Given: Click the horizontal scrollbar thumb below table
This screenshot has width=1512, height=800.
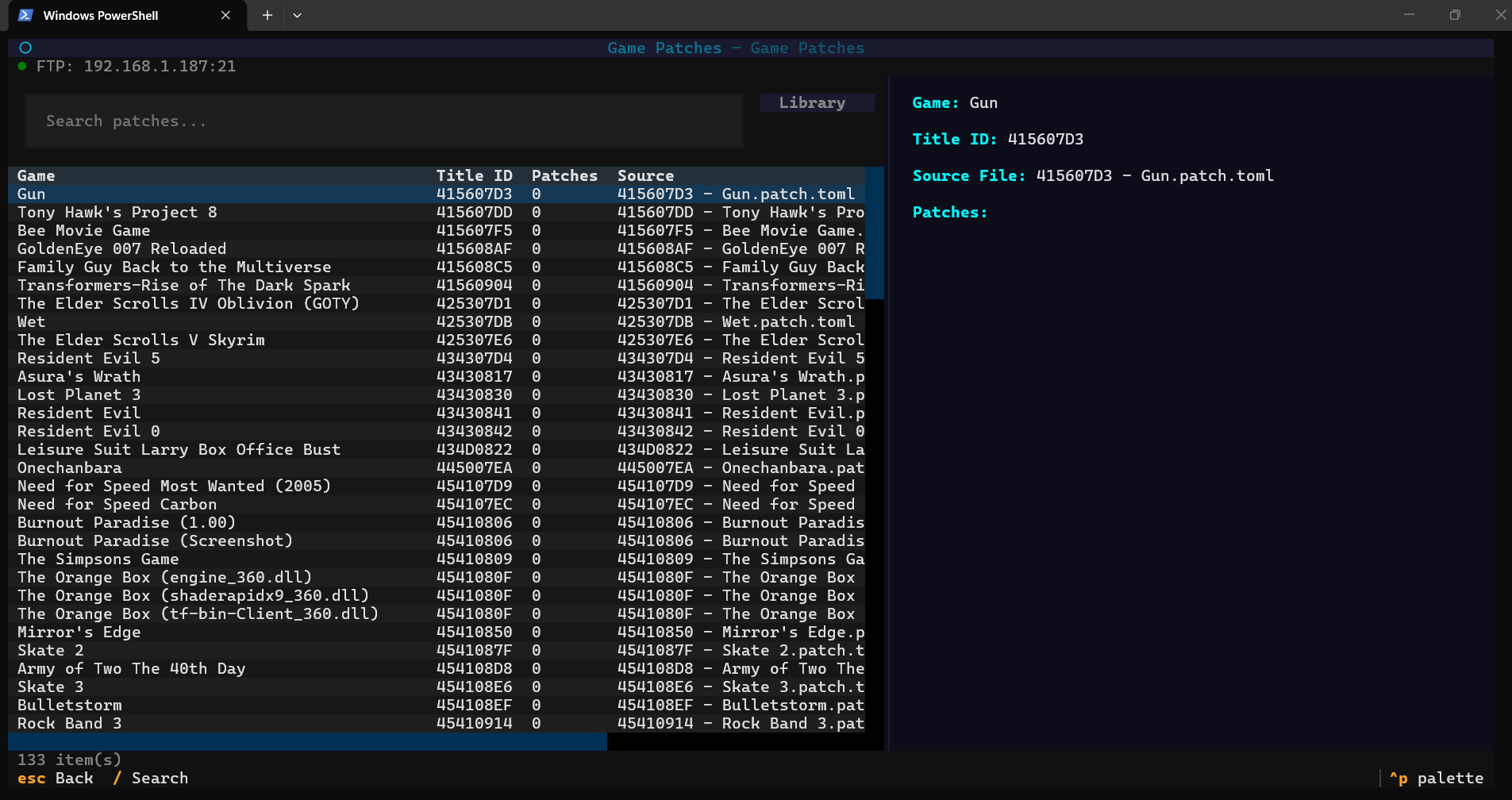Looking at the screenshot, I should coord(308,741).
